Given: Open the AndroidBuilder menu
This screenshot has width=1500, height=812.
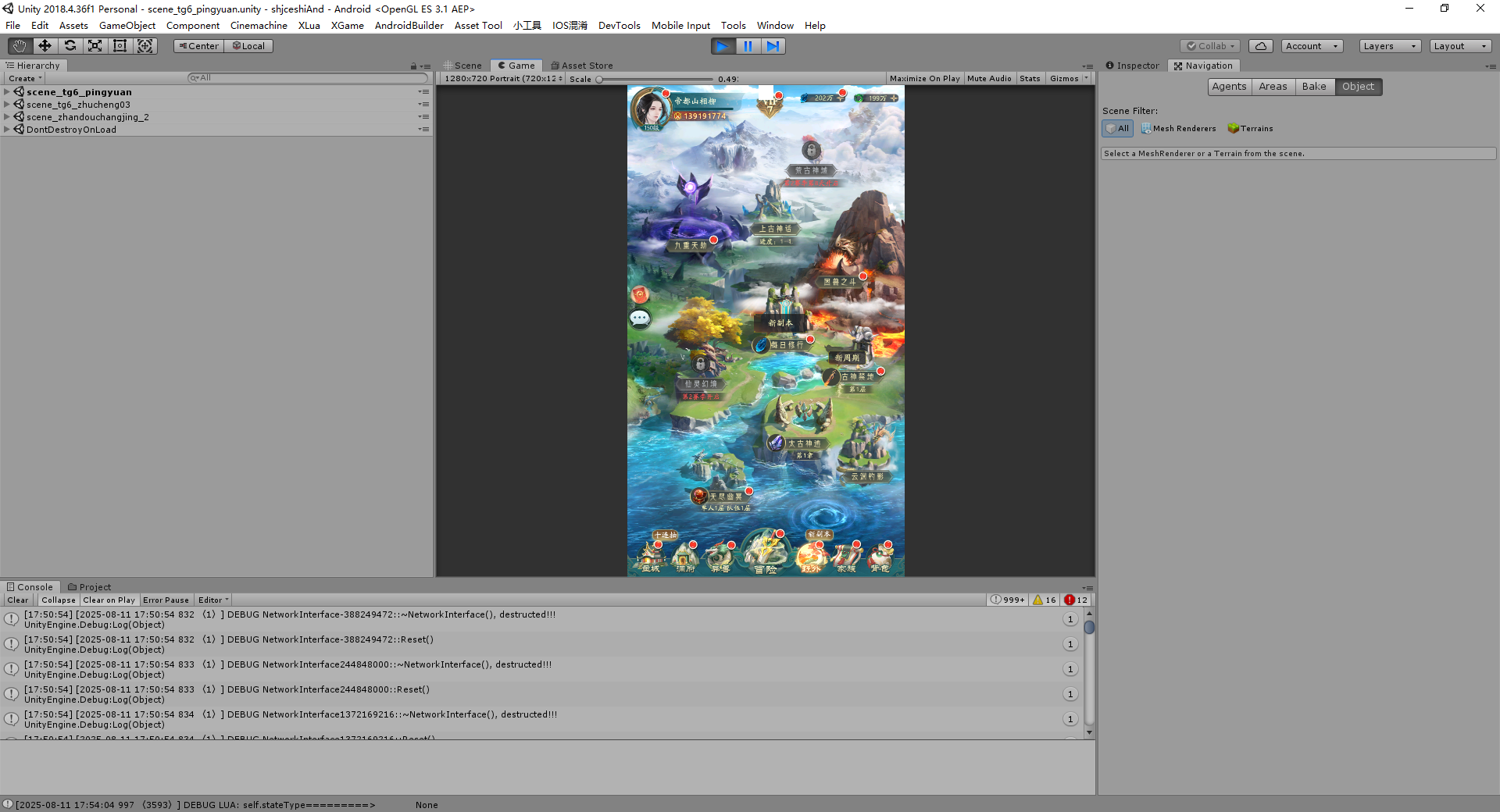Looking at the screenshot, I should point(409,26).
